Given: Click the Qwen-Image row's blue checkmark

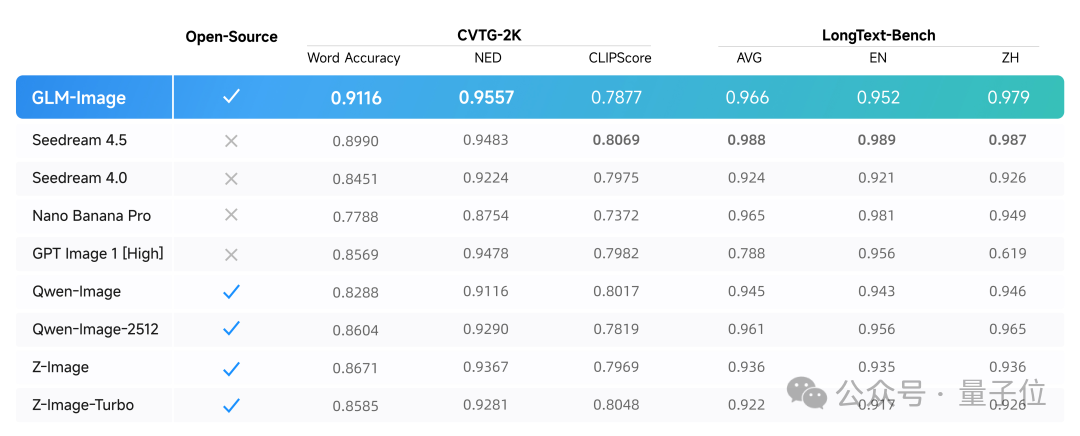Looking at the screenshot, I should 231,292.
